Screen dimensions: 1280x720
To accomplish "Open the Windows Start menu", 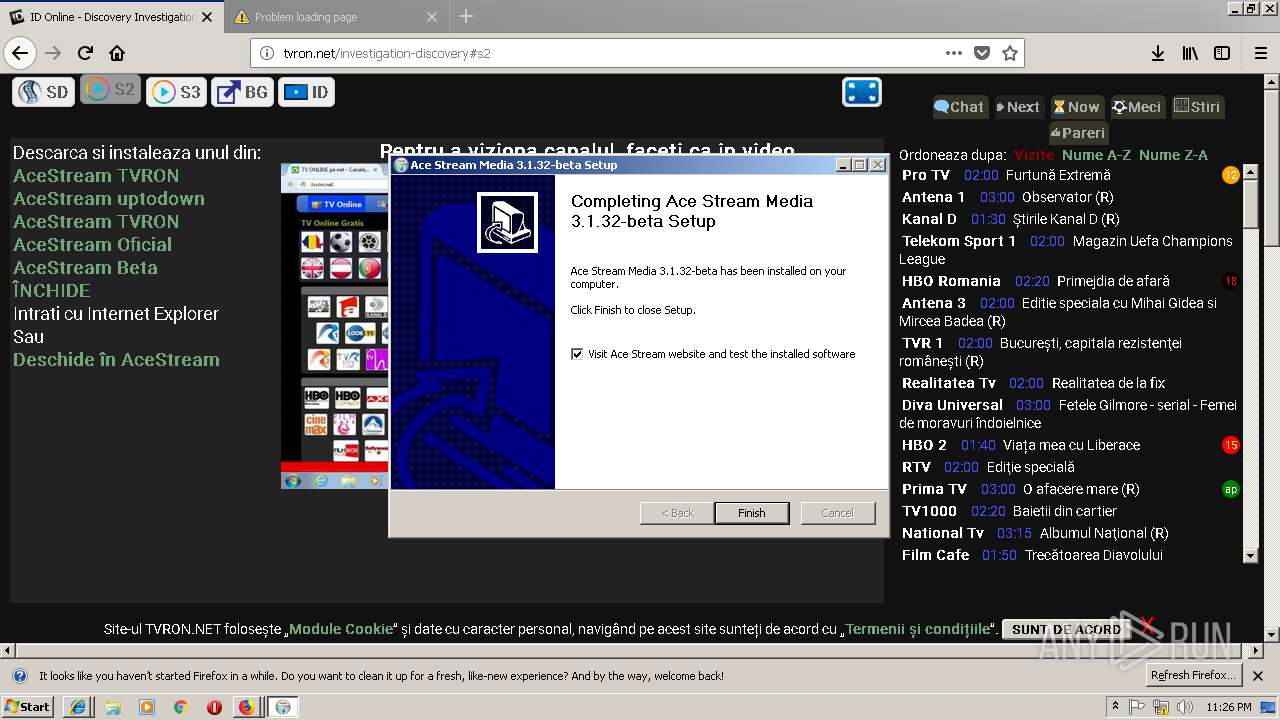I will (28, 706).
